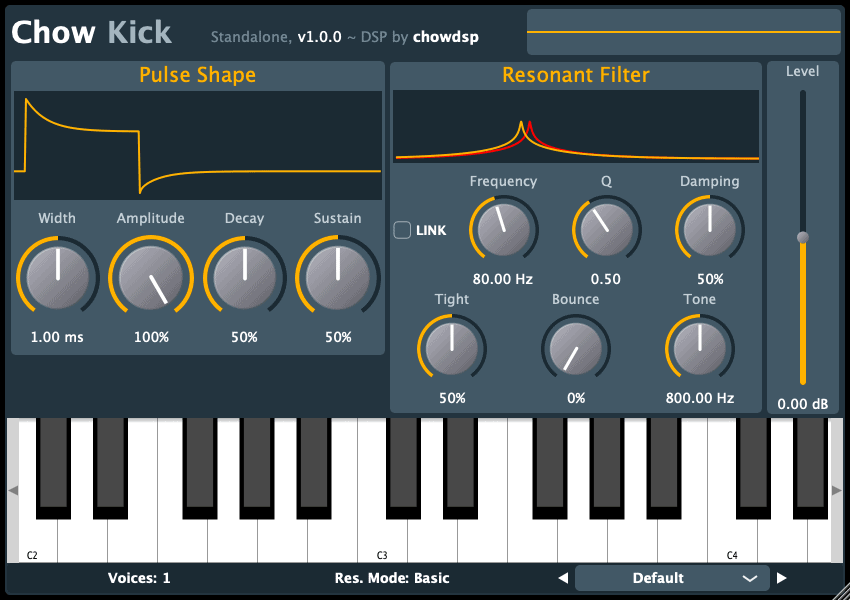Image resolution: width=850 pixels, height=600 pixels.
Task: Click the Level slider handle
Action: (802, 237)
